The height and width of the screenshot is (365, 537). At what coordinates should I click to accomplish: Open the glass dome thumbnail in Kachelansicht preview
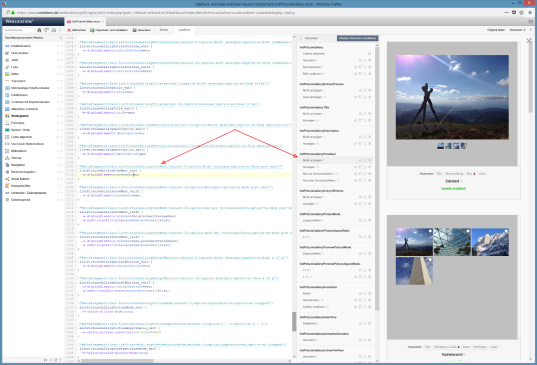click(x=452, y=242)
